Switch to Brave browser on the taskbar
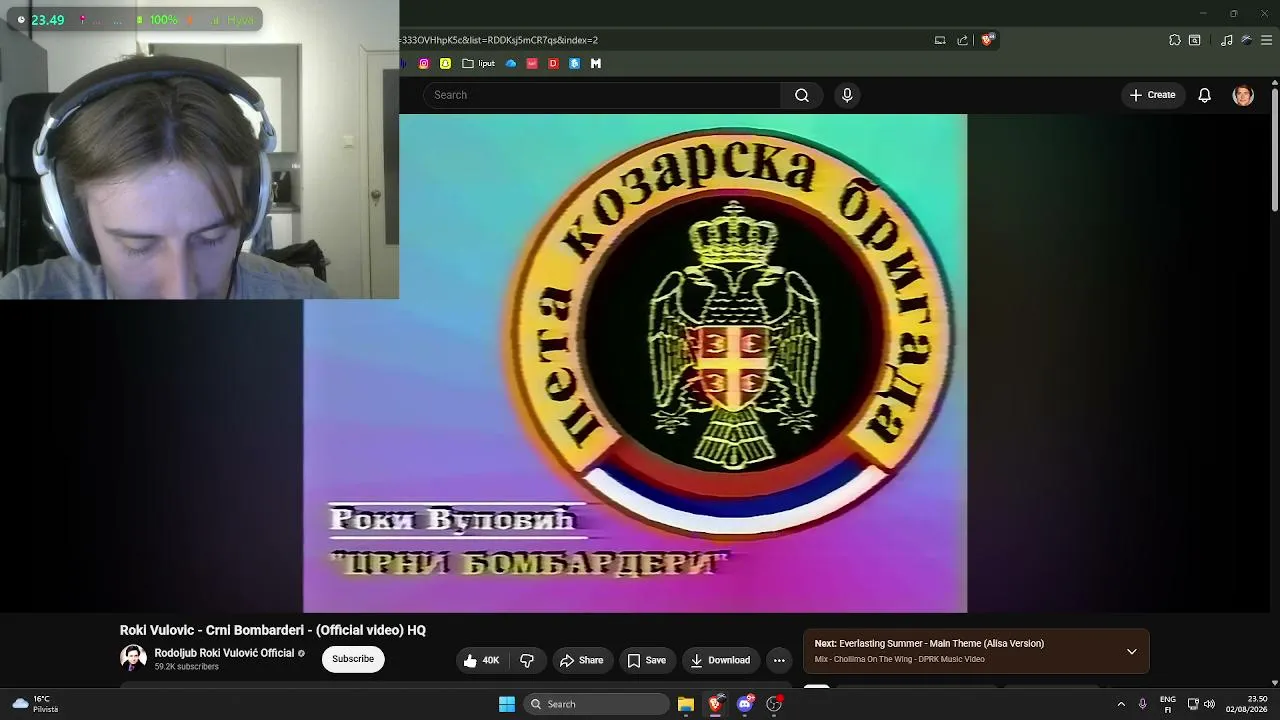 pos(715,704)
